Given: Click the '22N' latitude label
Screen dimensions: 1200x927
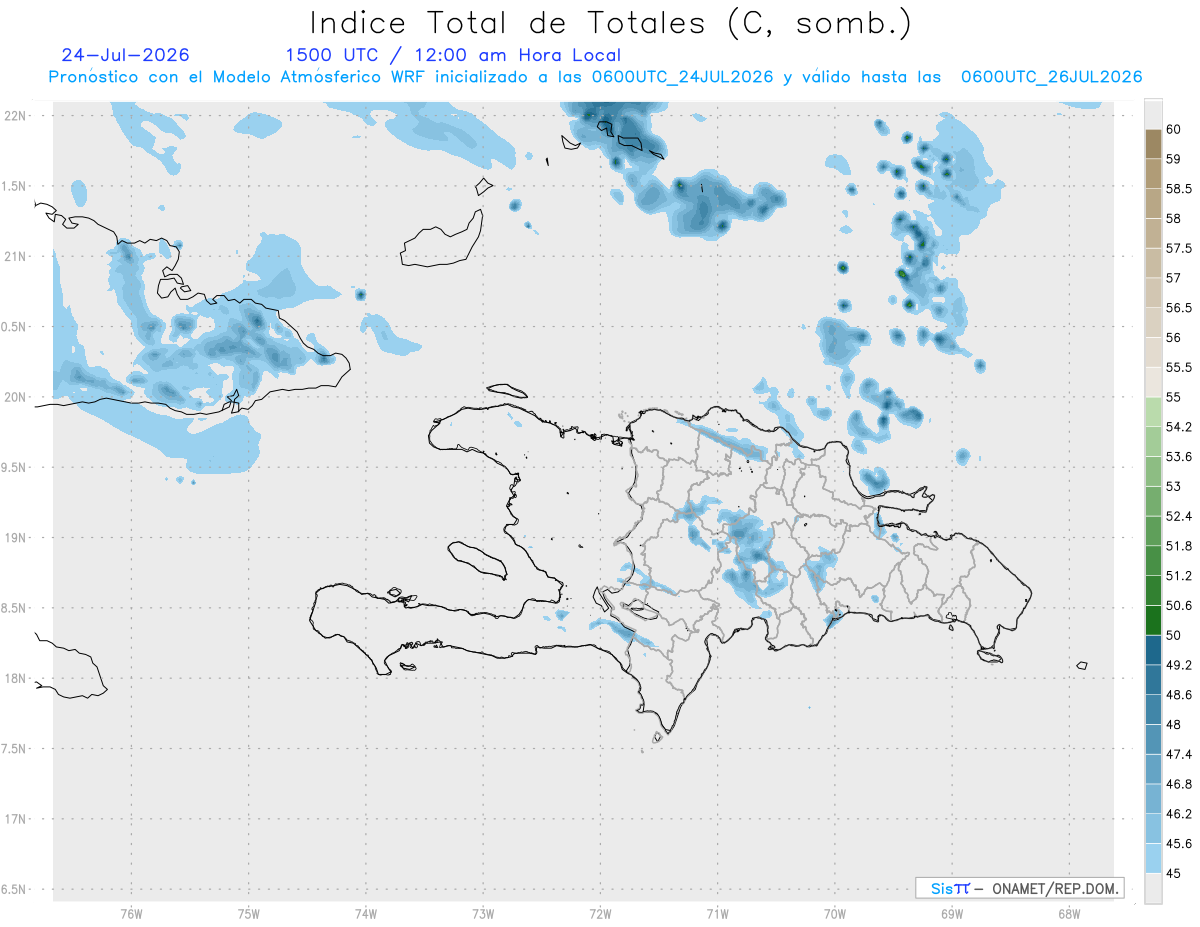Looking at the screenshot, I should [17, 115].
